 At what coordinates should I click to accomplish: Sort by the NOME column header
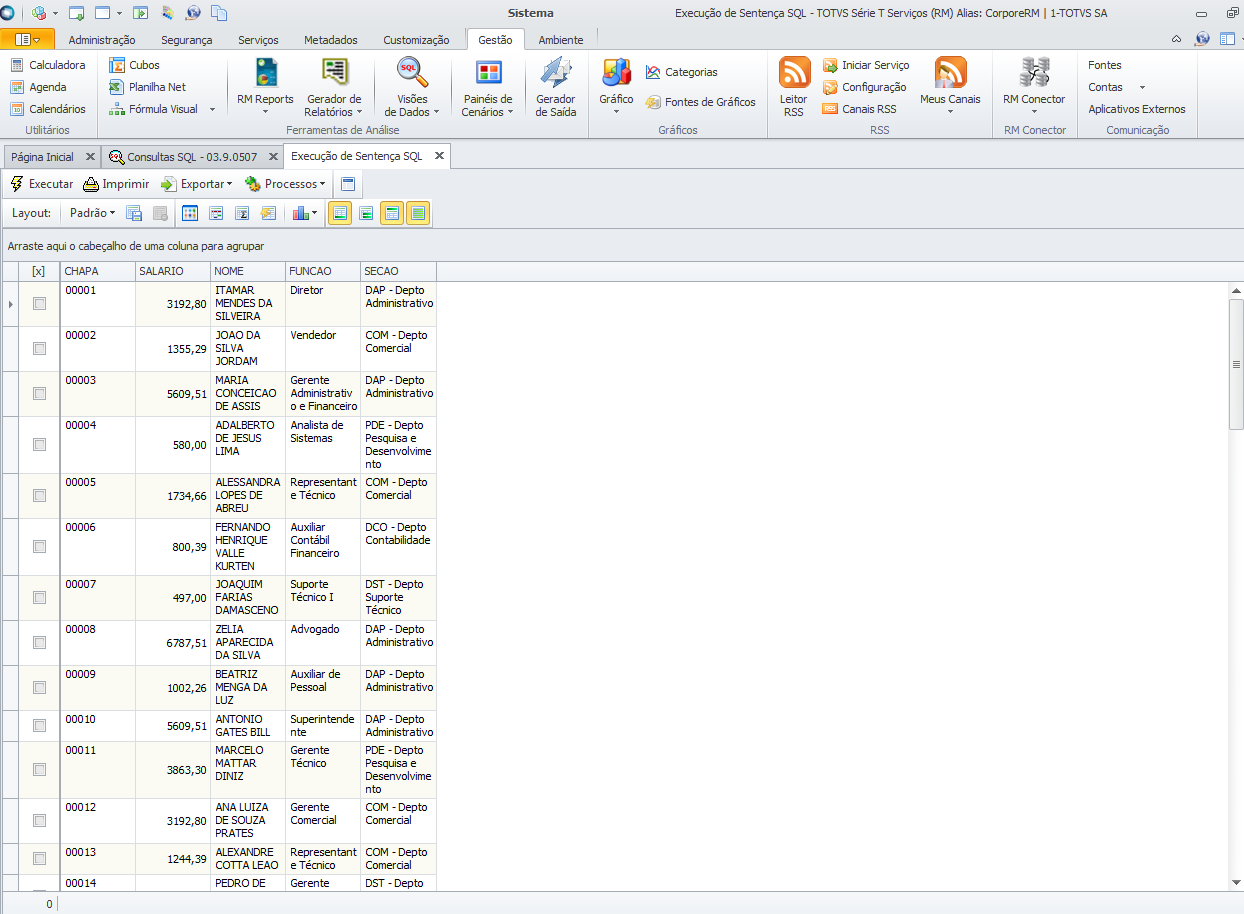[247, 271]
